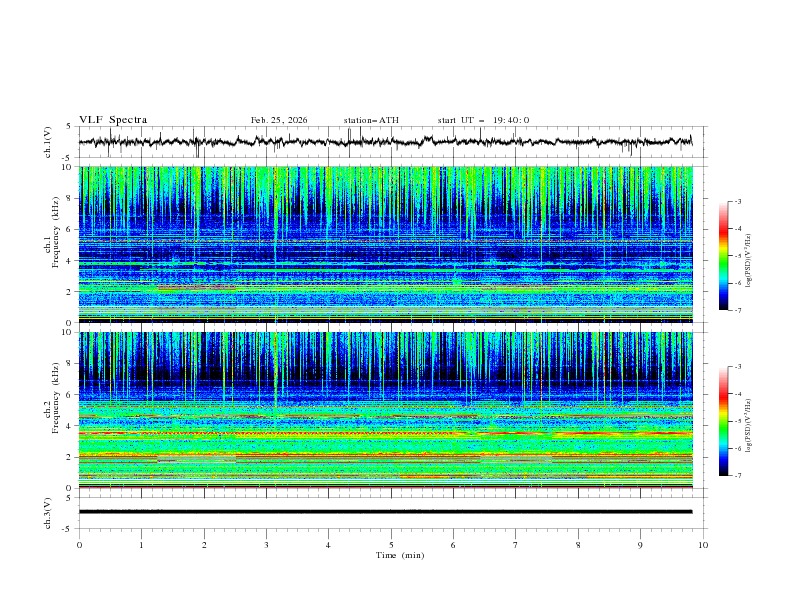Click the time axis tick label "6"
Image resolution: width=792 pixels, height=612 pixels.
[x=453, y=545]
